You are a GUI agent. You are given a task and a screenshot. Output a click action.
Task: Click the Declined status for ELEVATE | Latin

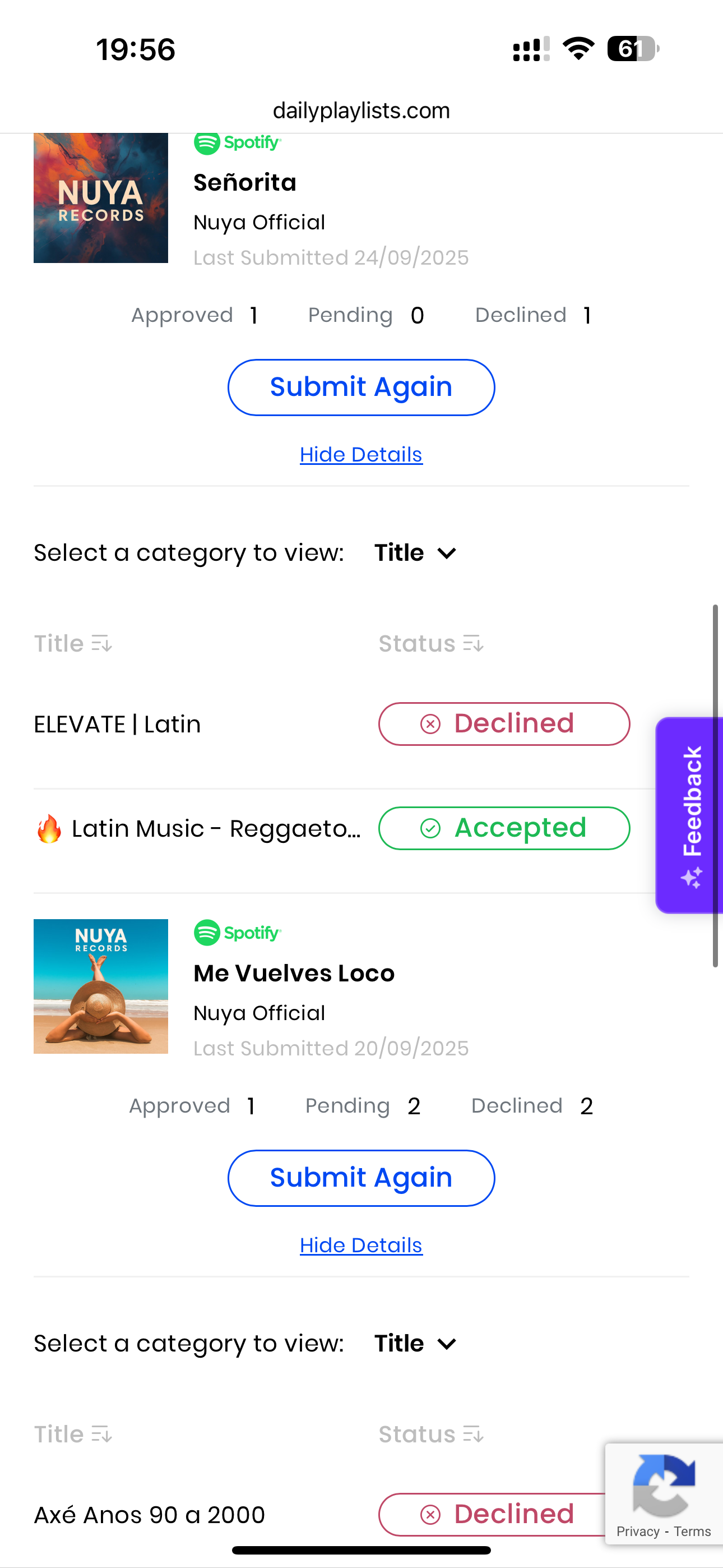(504, 724)
